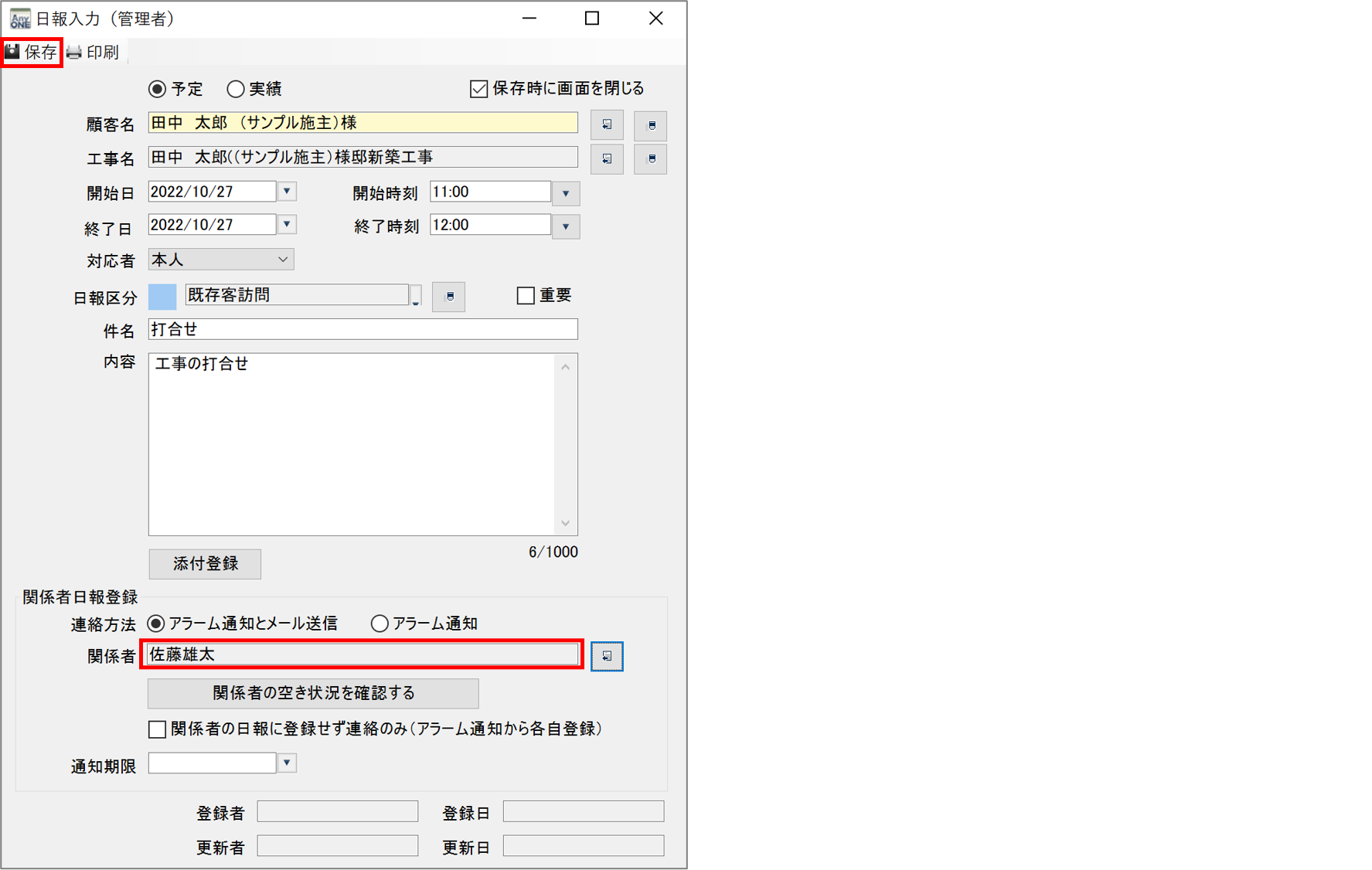Open the 関係者 selection icon button
The width and height of the screenshot is (1372, 870).
pyautogui.click(x=607, y=656)
